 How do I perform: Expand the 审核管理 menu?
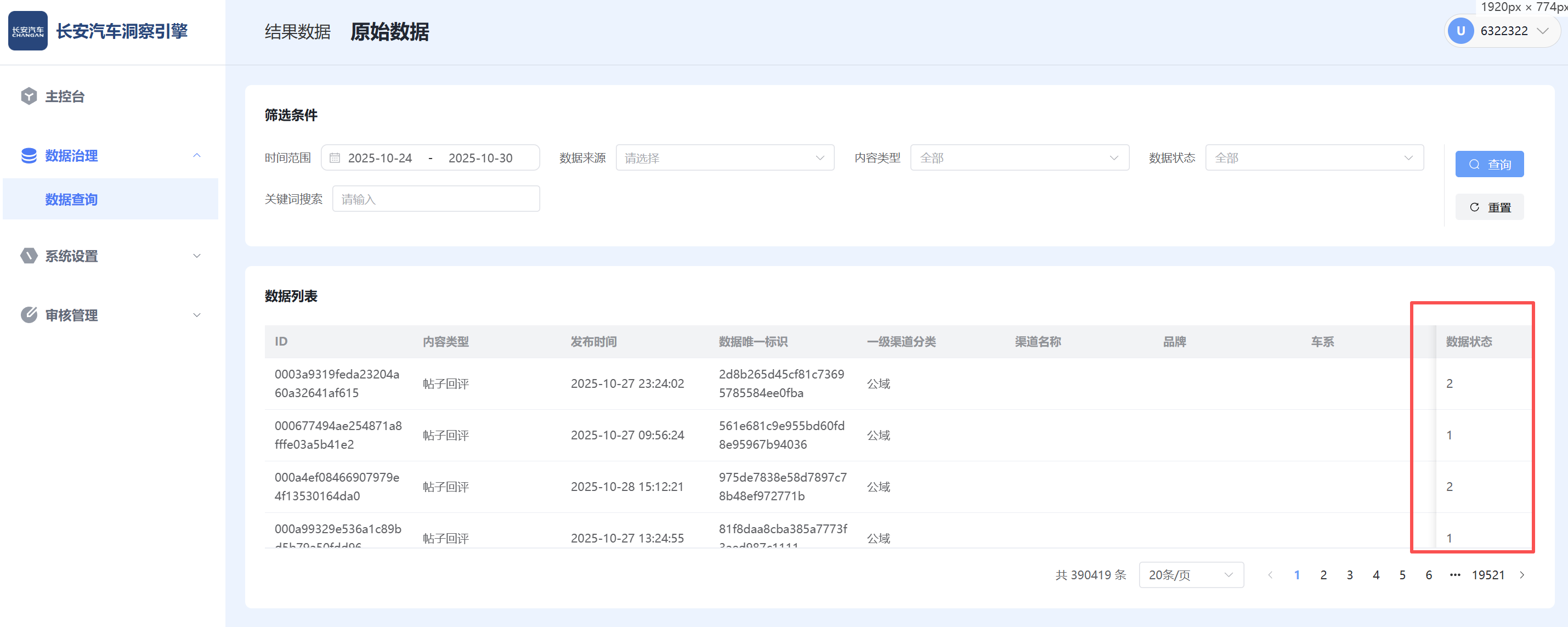click(196, 315)
